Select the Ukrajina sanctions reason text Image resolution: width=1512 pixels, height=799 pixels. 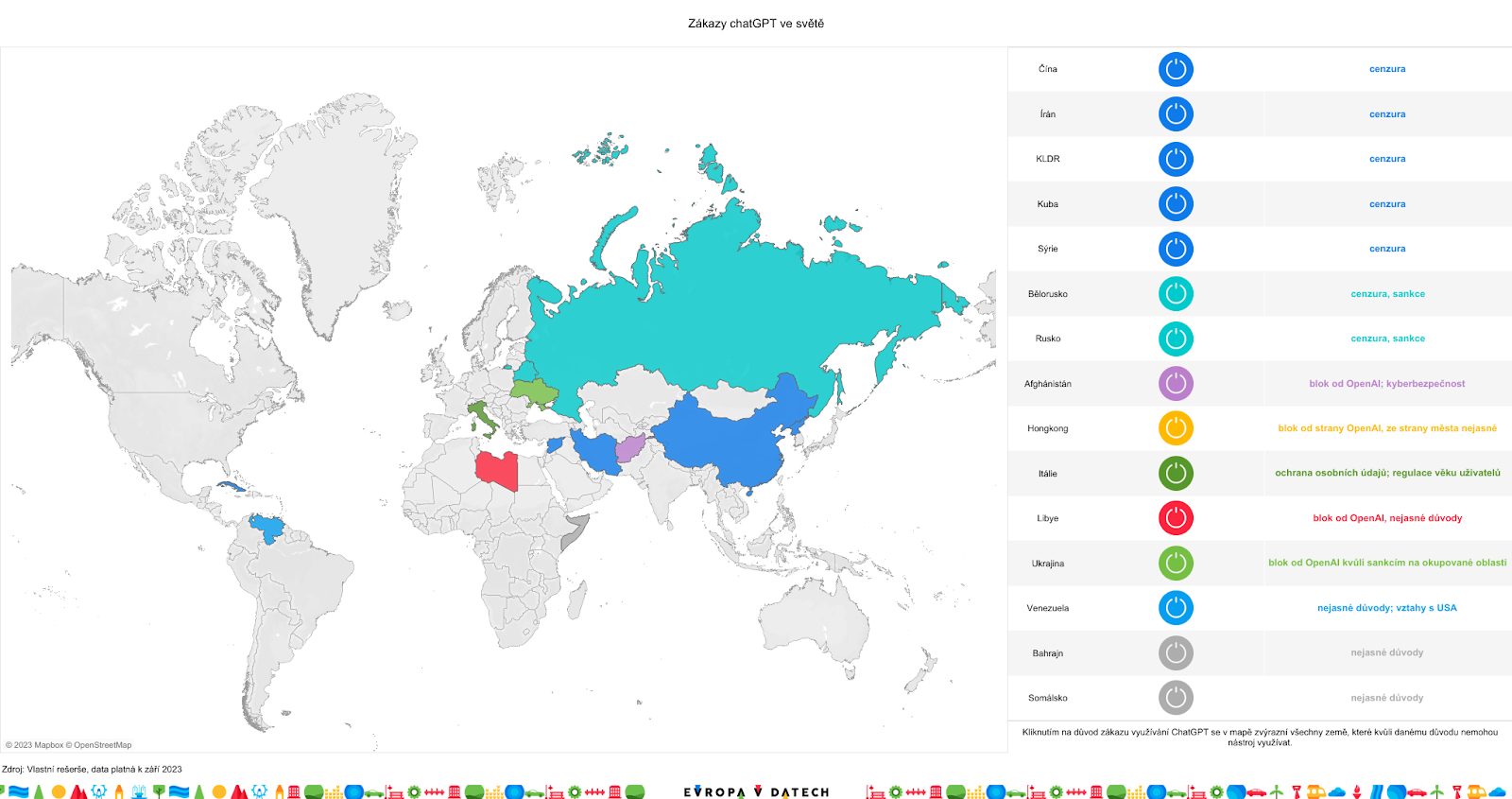point(1387,563)
